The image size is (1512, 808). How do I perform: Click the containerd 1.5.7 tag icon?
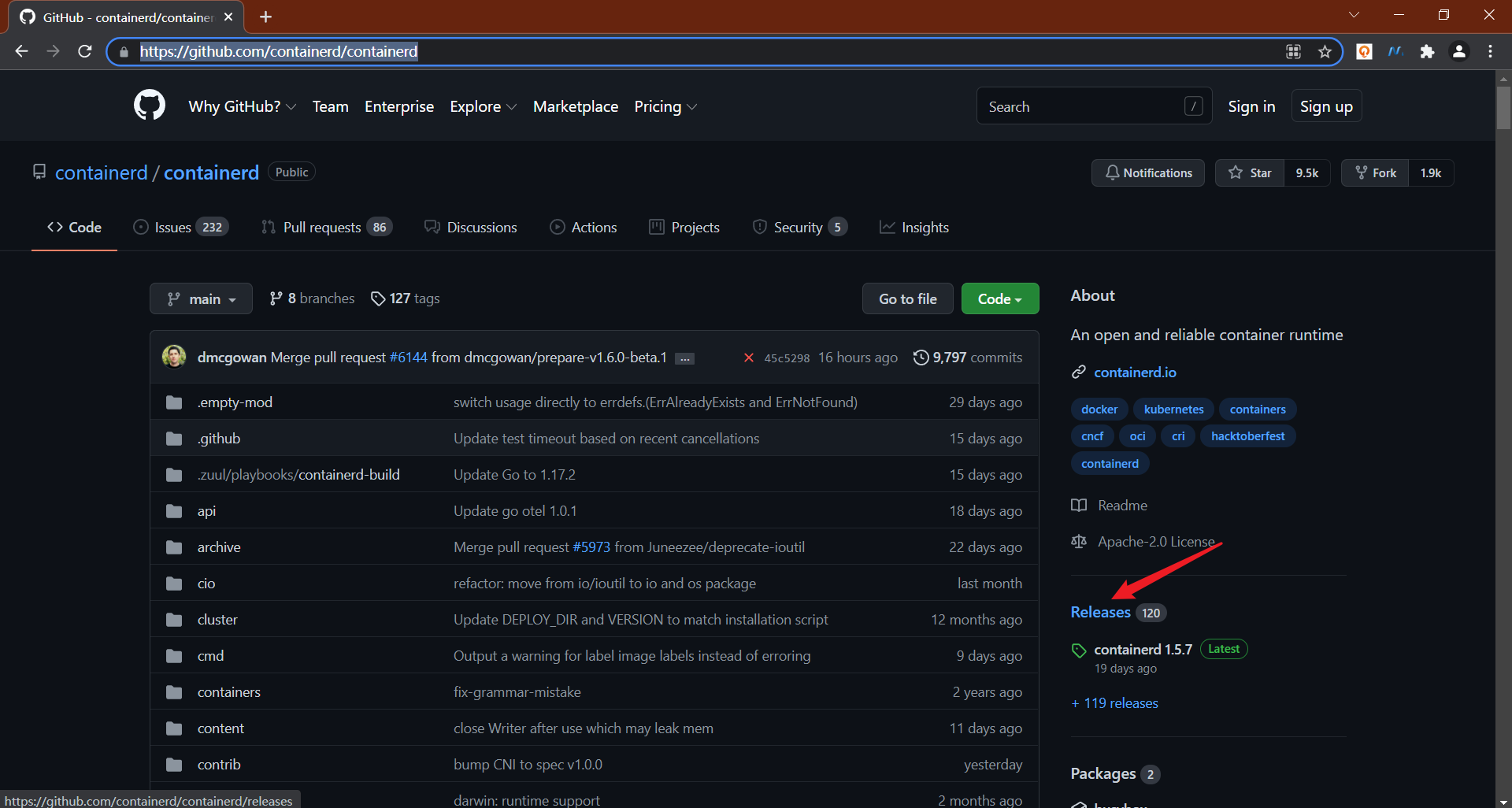tap(1079, 650)
